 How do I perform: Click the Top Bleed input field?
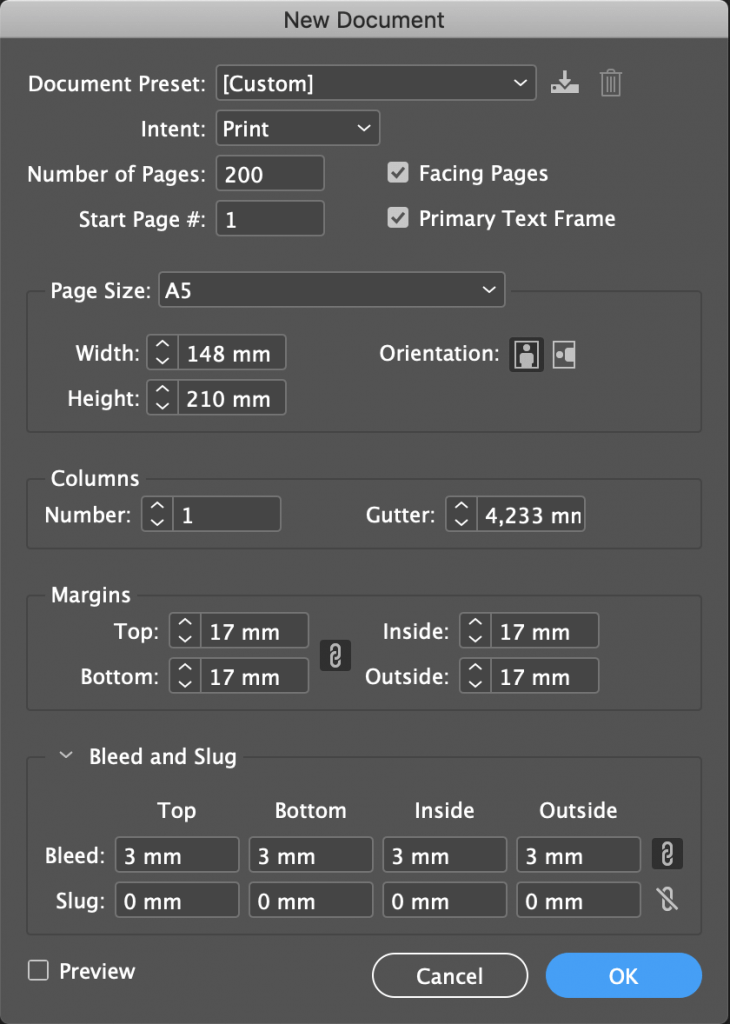177,855
